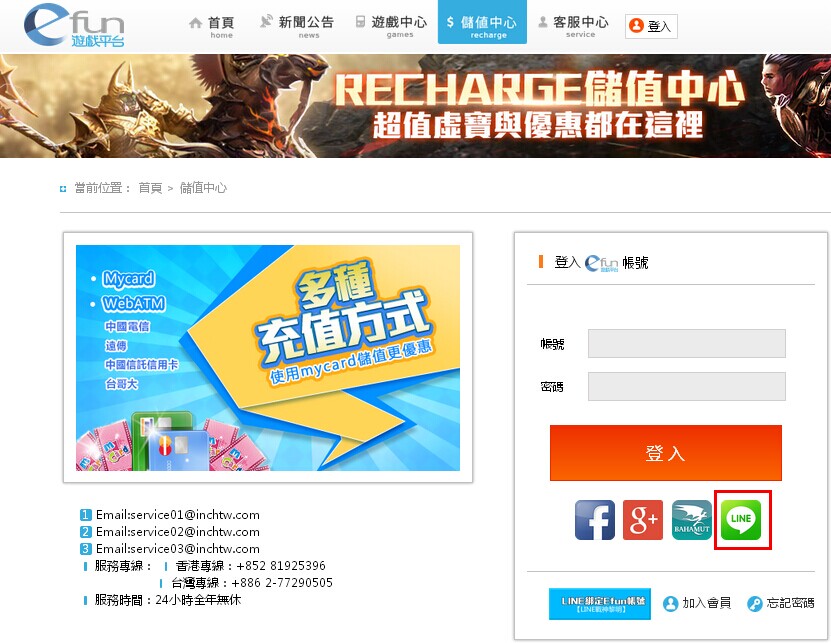Go to 新聞公告 news section
The image size is (831, 643).
(x=296, y=26)
